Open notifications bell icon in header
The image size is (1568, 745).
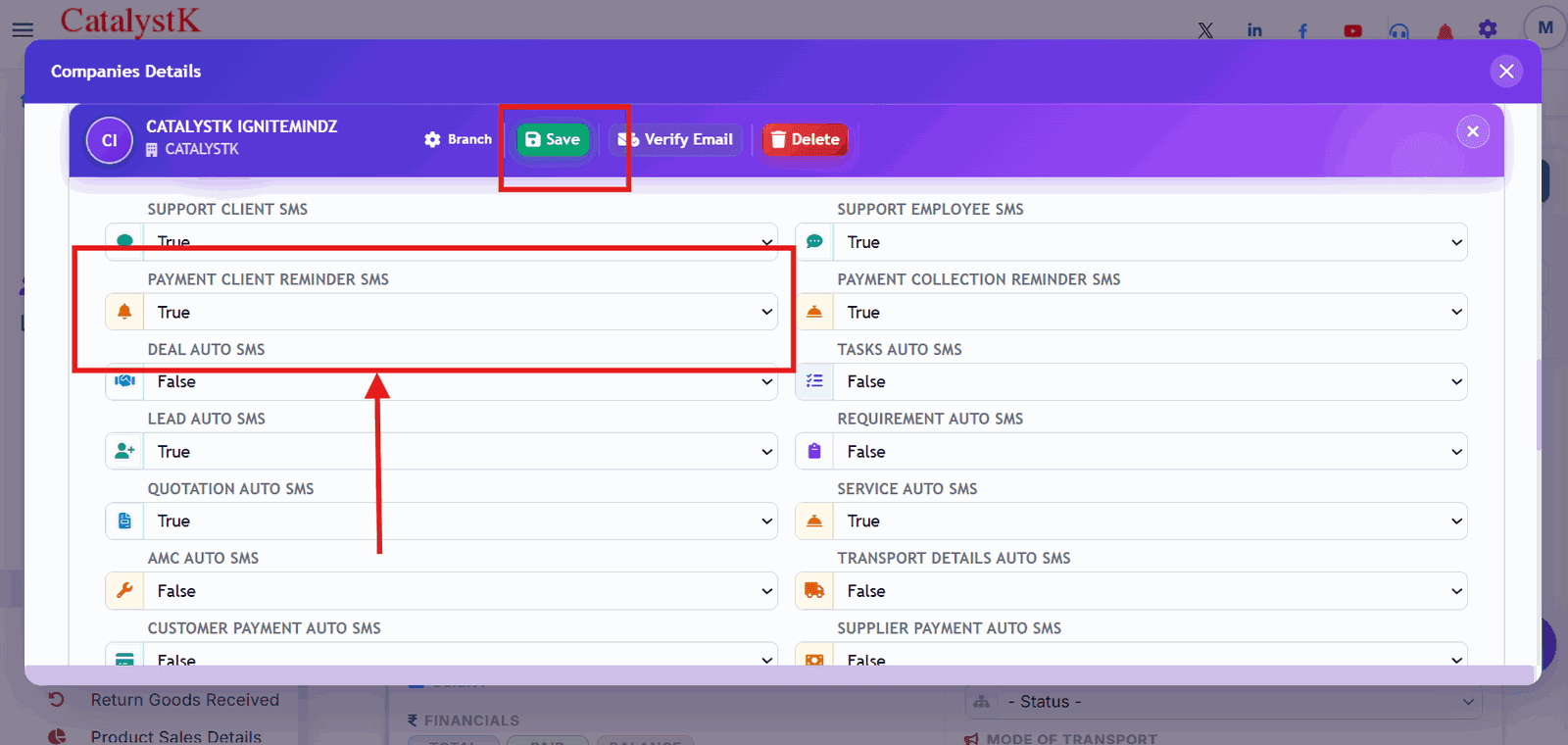tap(1445, 31)
